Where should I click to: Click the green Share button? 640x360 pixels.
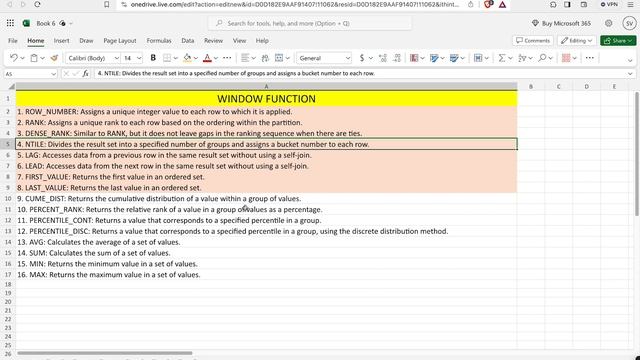pos(618,40)
